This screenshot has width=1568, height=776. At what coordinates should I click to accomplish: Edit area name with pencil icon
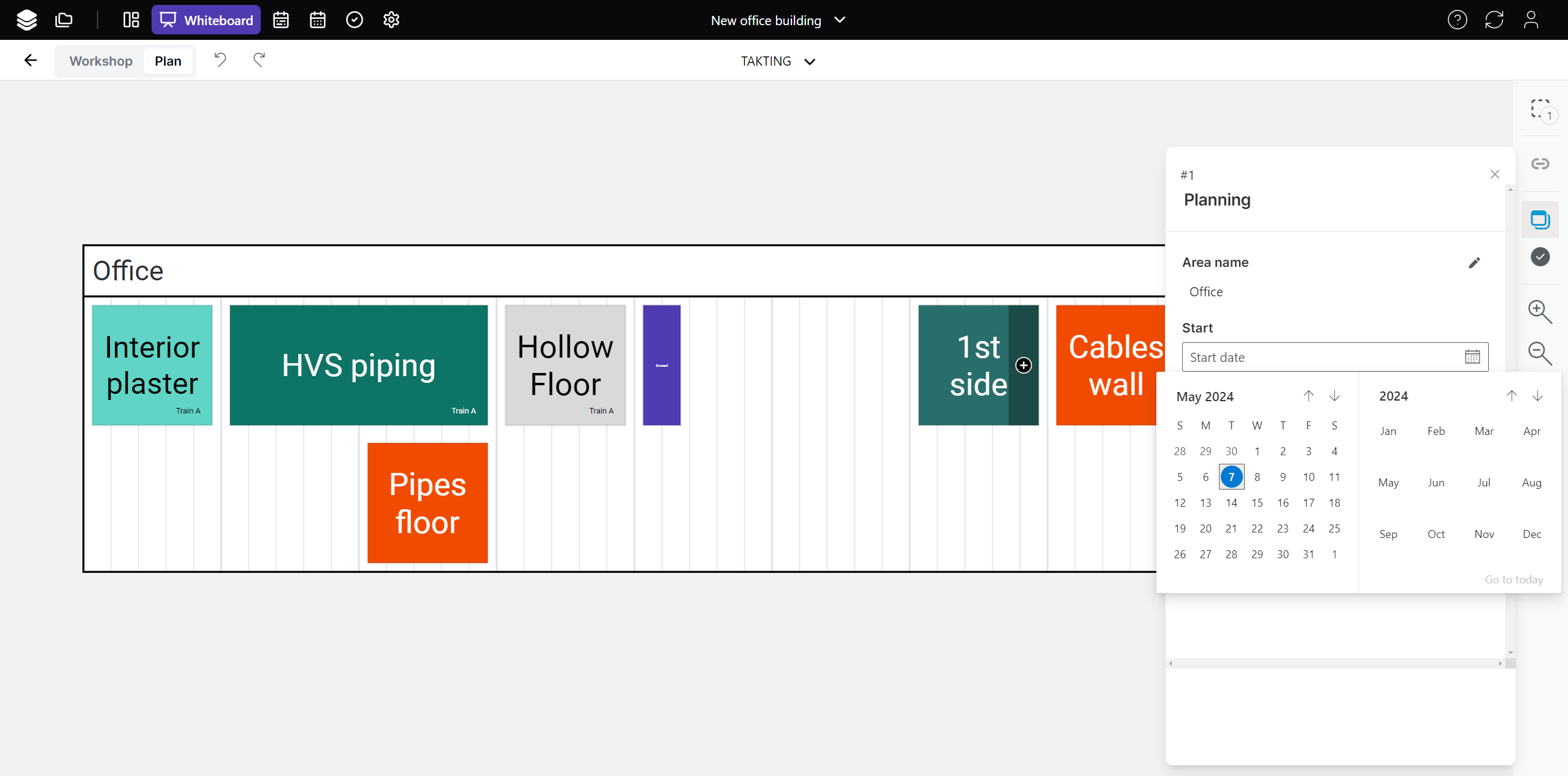click(1474, 263)
